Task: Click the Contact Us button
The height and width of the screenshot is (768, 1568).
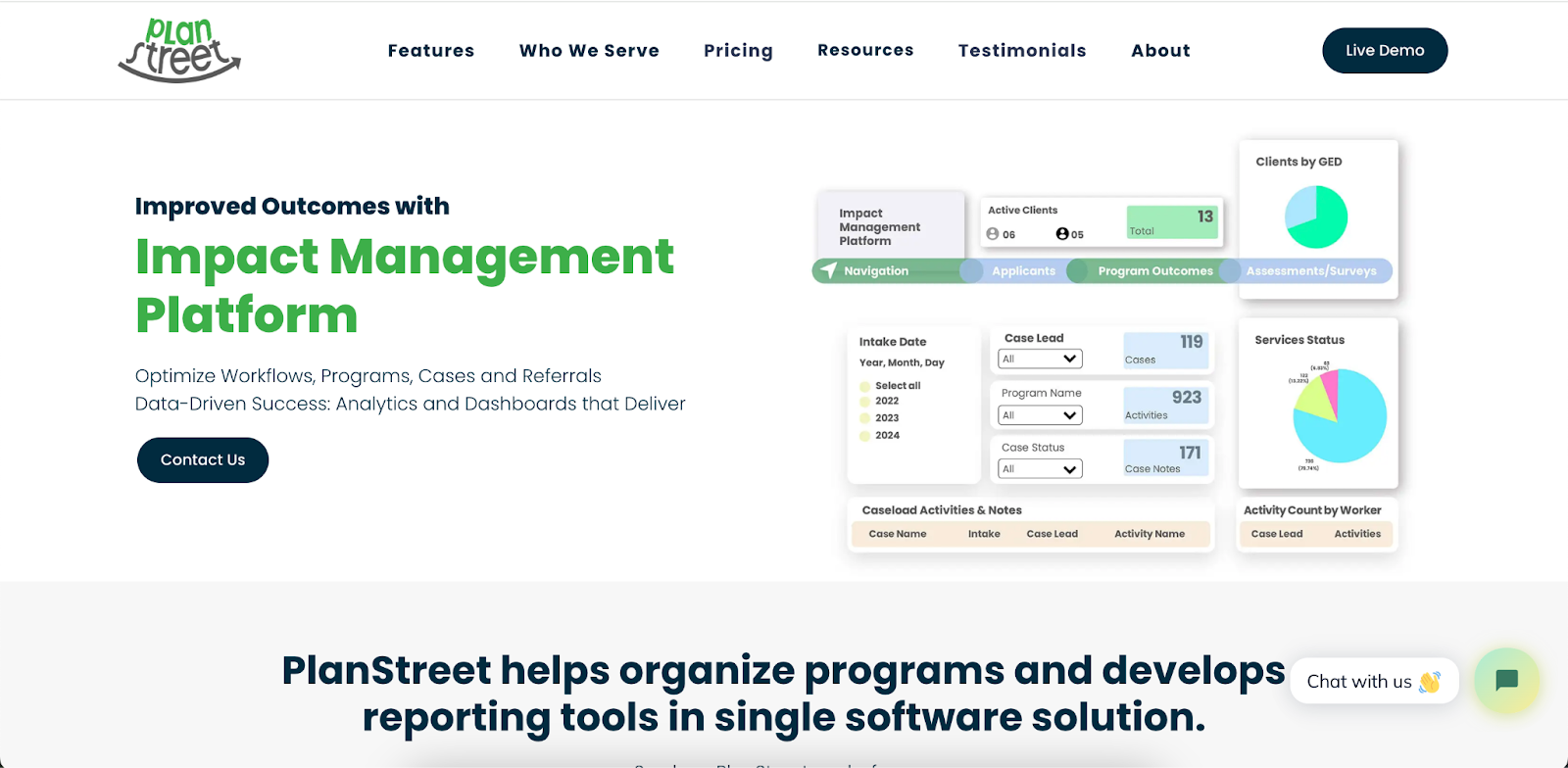Action: click(x=203, y=460)
